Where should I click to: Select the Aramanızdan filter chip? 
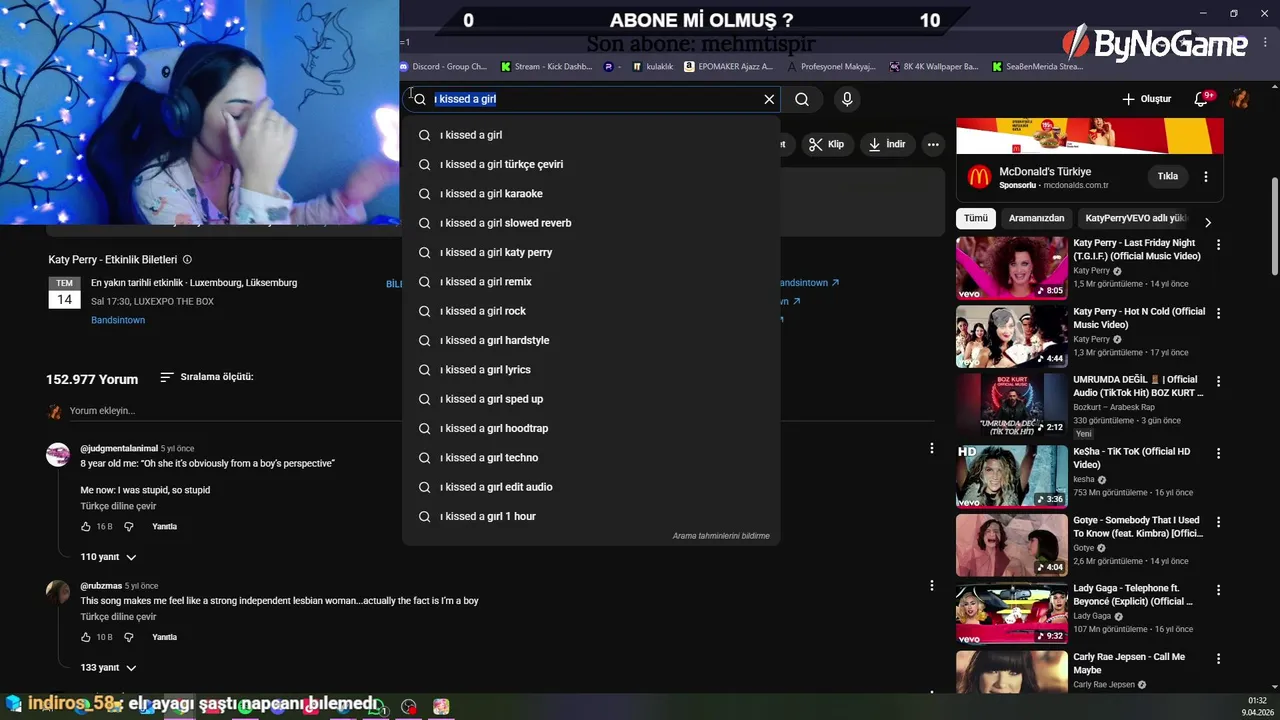1036,218
